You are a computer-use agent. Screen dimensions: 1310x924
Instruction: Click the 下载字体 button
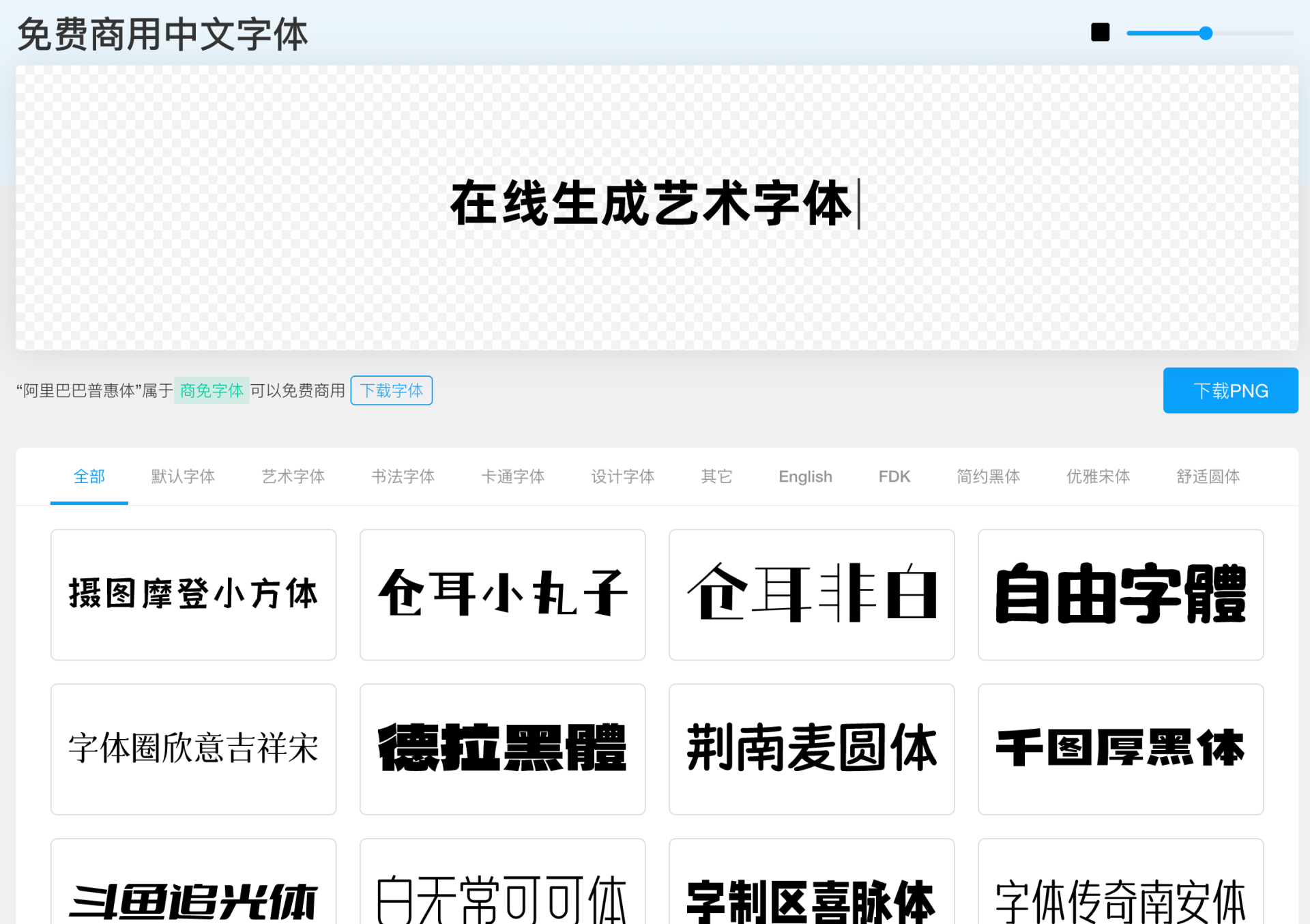(391, 390)
